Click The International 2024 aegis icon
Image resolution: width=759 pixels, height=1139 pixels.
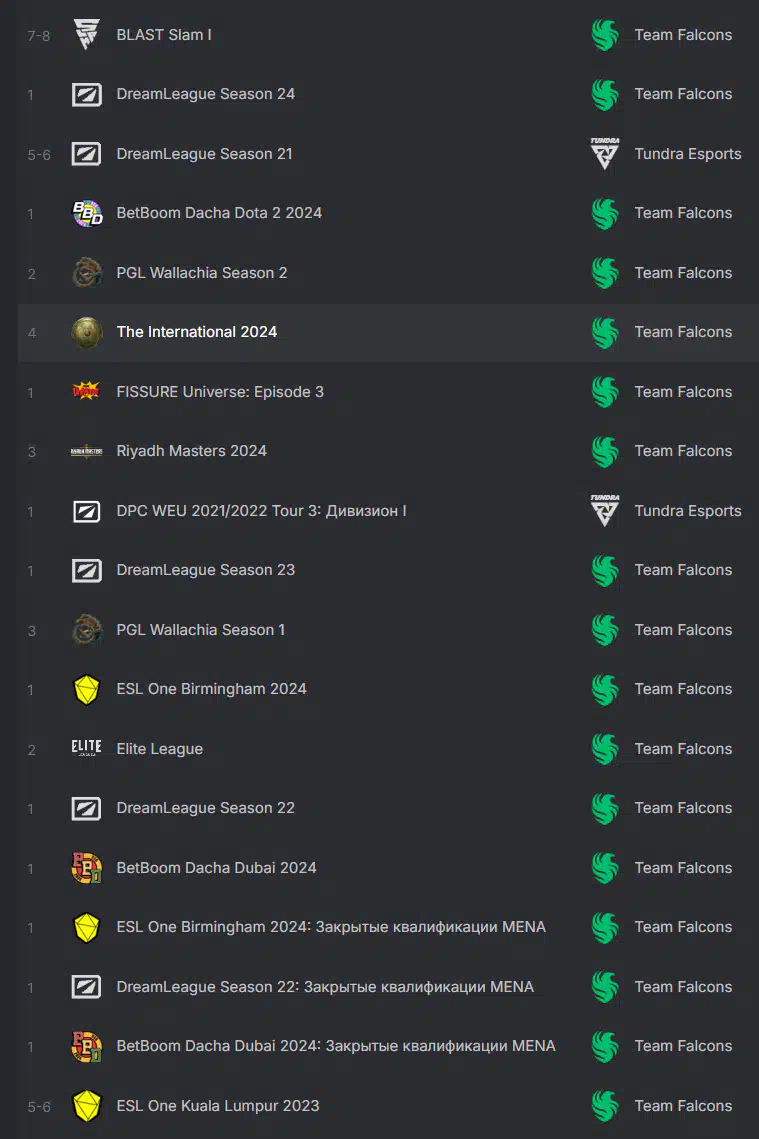86,333
